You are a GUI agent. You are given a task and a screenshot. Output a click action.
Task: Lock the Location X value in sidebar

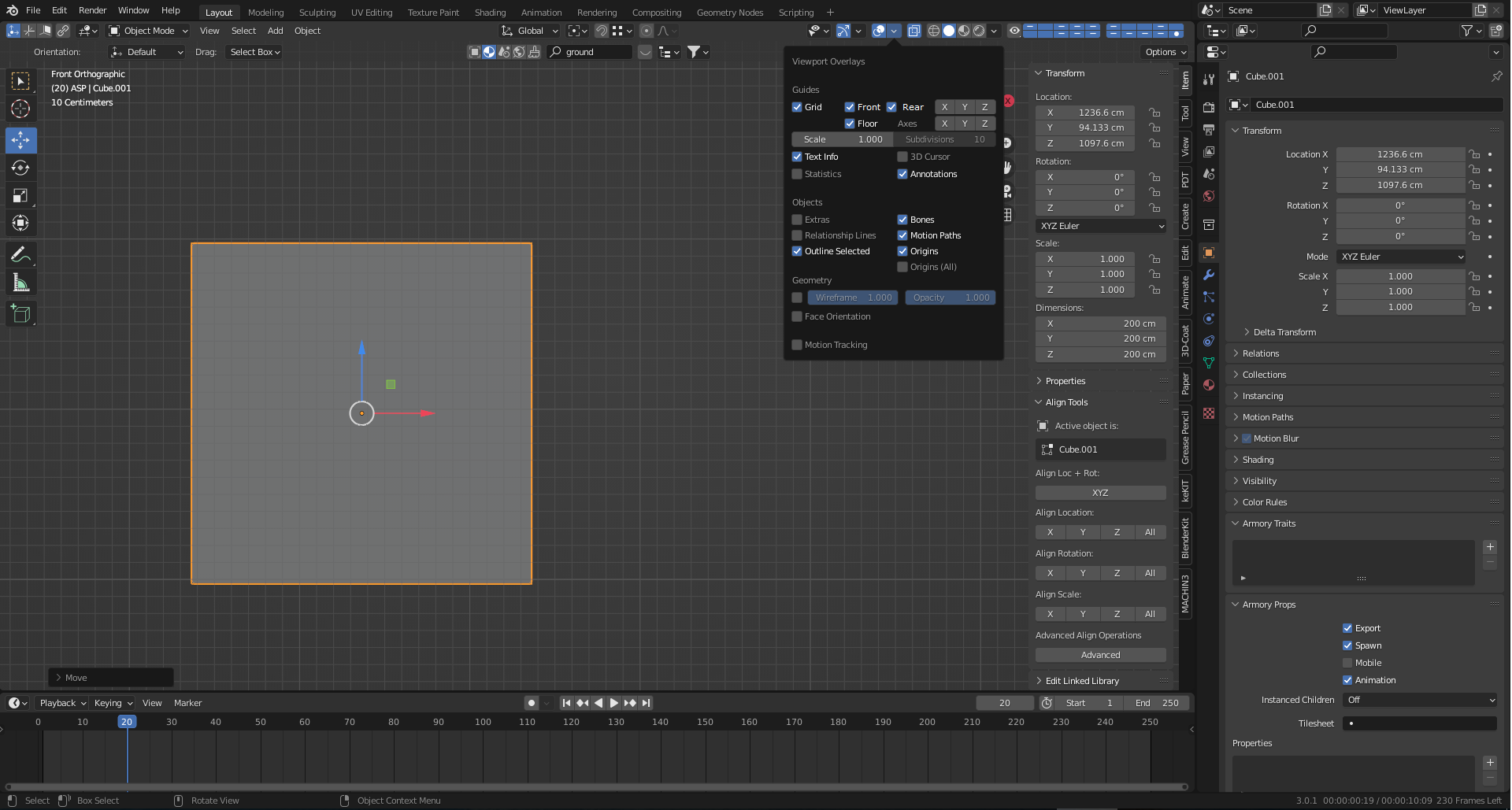pos(1154,113)
